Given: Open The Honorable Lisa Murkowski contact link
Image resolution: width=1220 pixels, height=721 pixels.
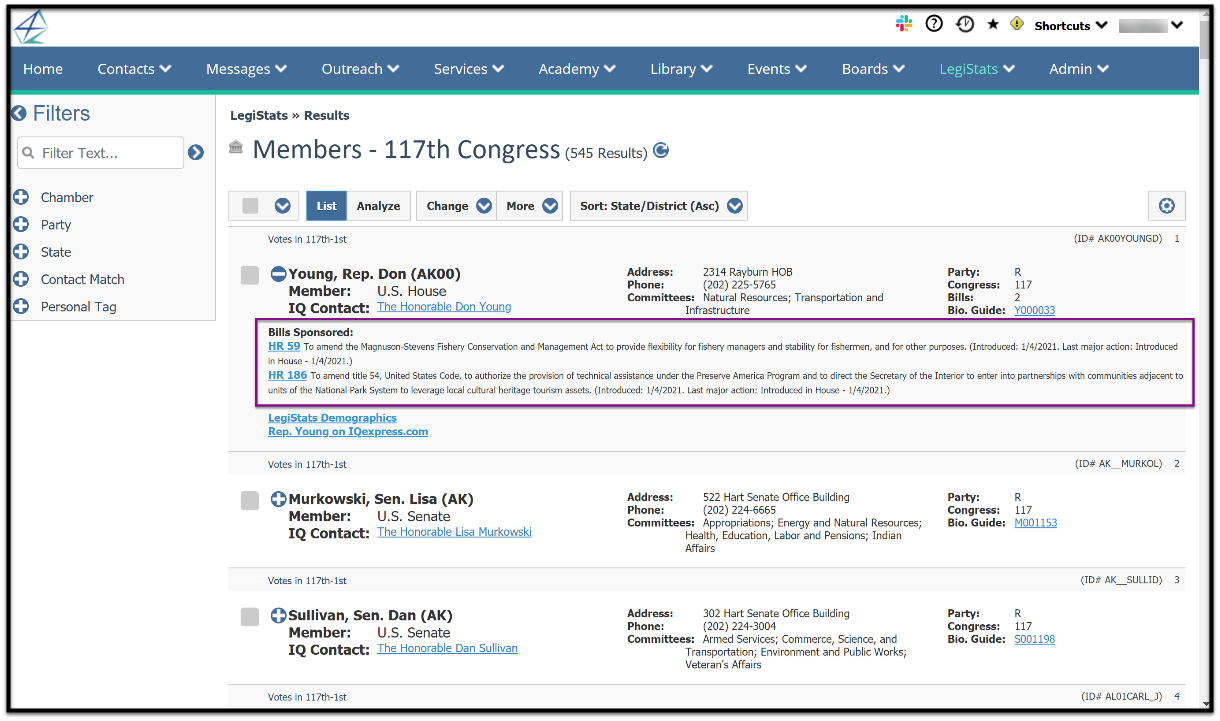Looking at the screenshot, I should 454,532.
